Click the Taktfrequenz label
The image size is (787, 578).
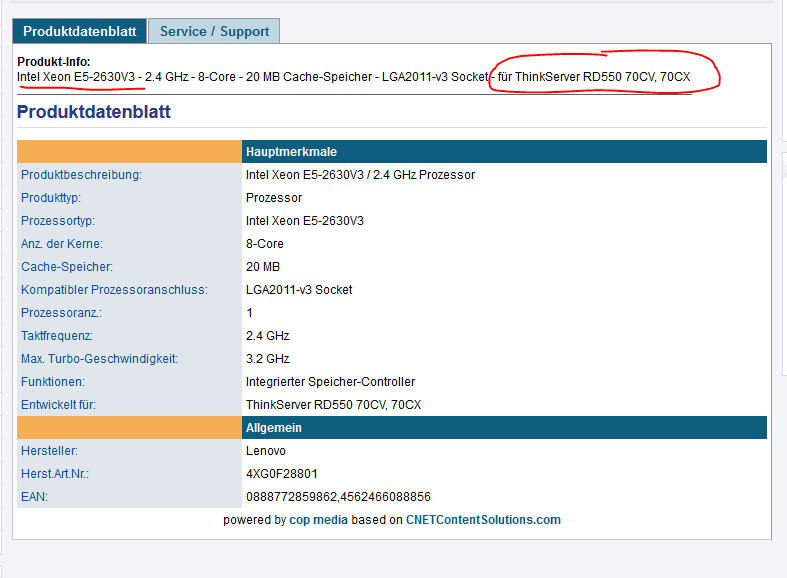click(x=57, y=336)
